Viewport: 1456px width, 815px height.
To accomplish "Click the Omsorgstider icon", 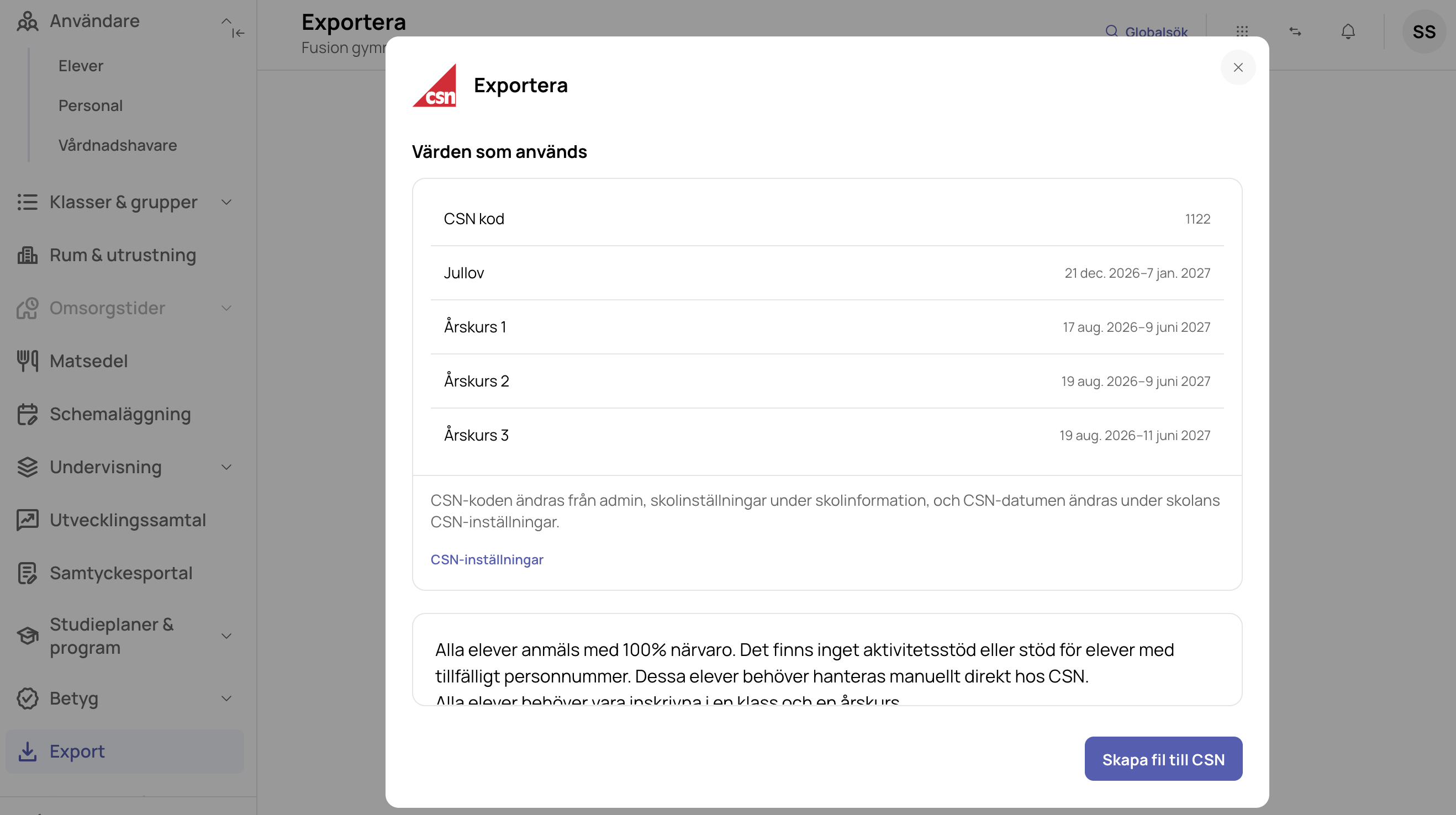I will (27, 308).
